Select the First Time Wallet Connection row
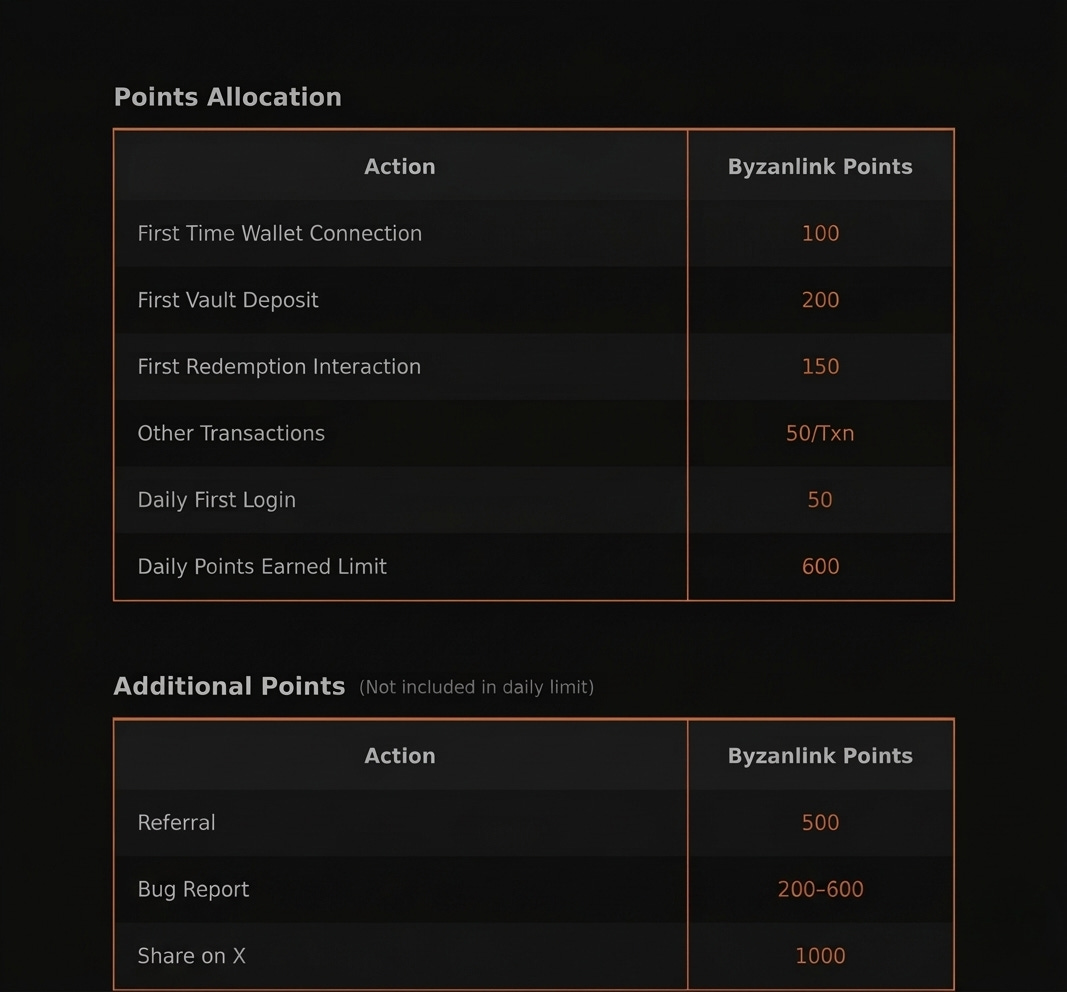The image size is (1067, 992). (x=534, y=233)
